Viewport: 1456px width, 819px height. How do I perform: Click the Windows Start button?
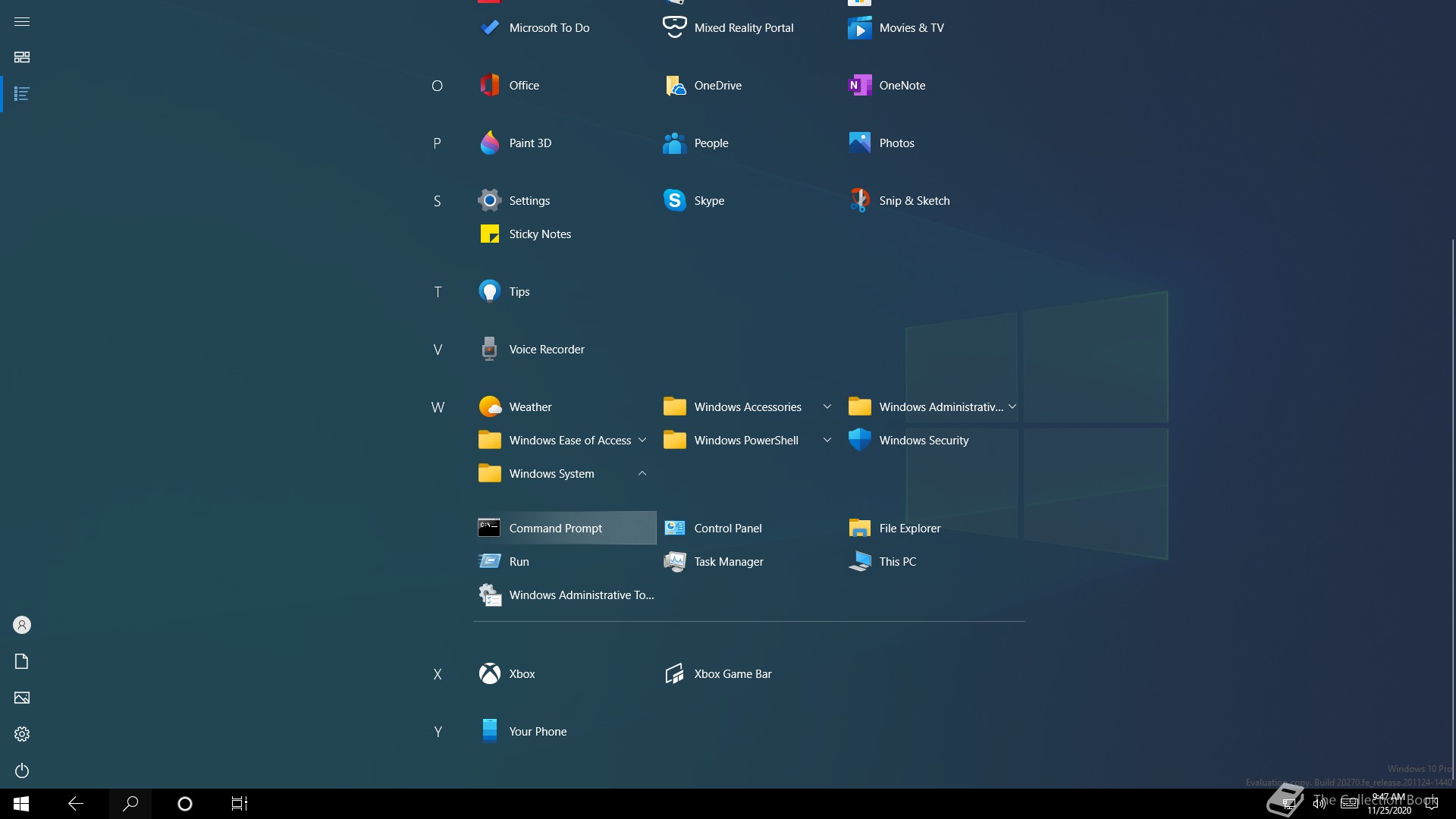[21, 804]
